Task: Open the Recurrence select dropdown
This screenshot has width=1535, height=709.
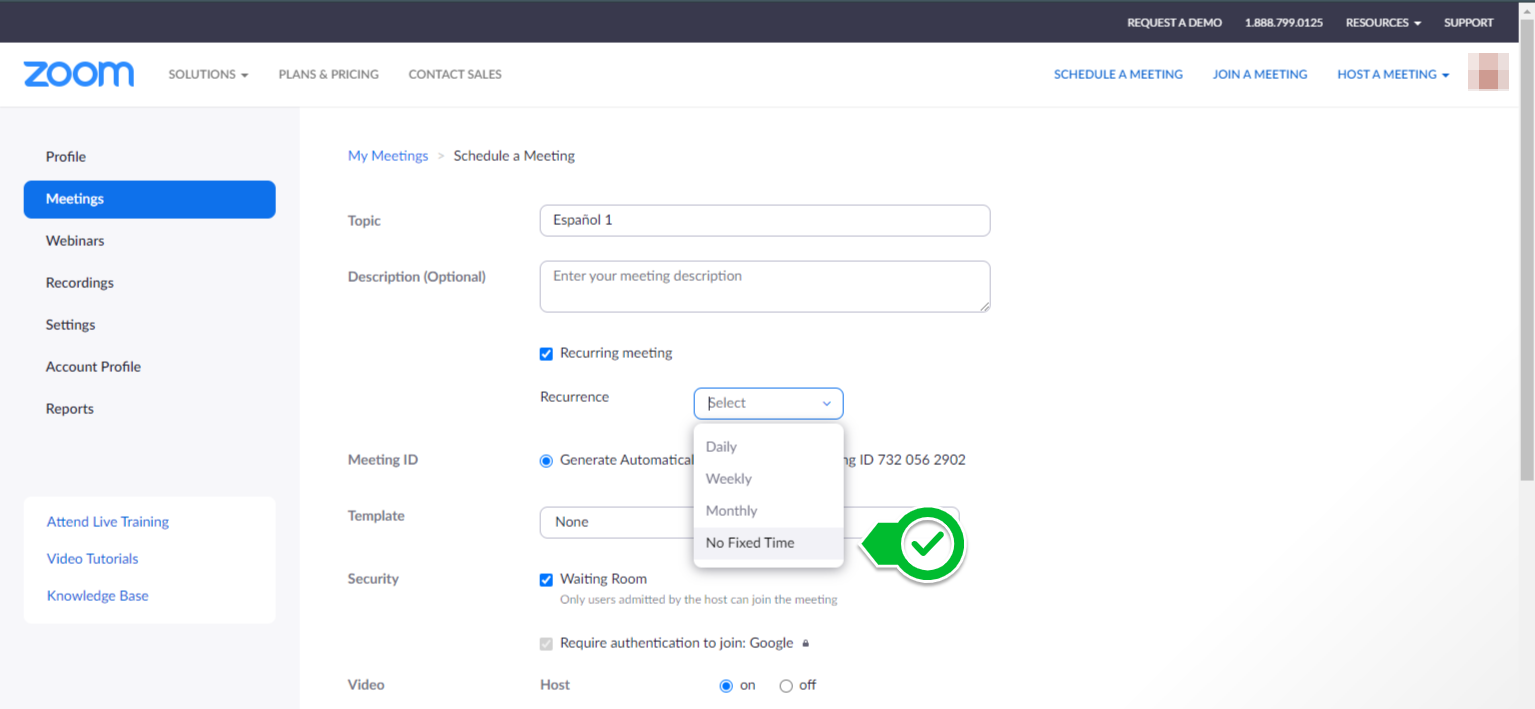Action: tap(768, 403)
